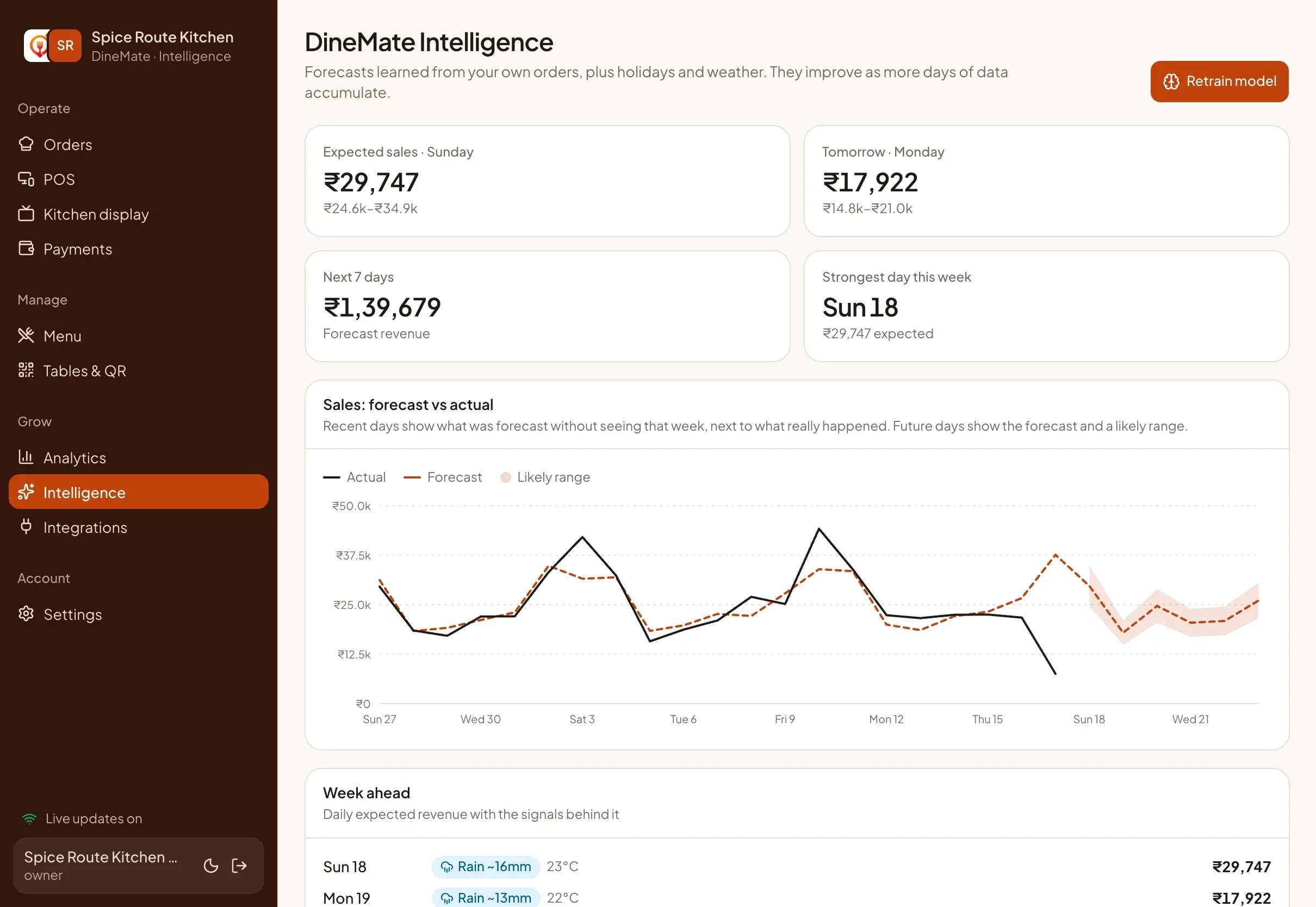This screenshot has height=907, width=1316.
Task: Toggle dark mode with the moon icon
Action: click(211, 866)
